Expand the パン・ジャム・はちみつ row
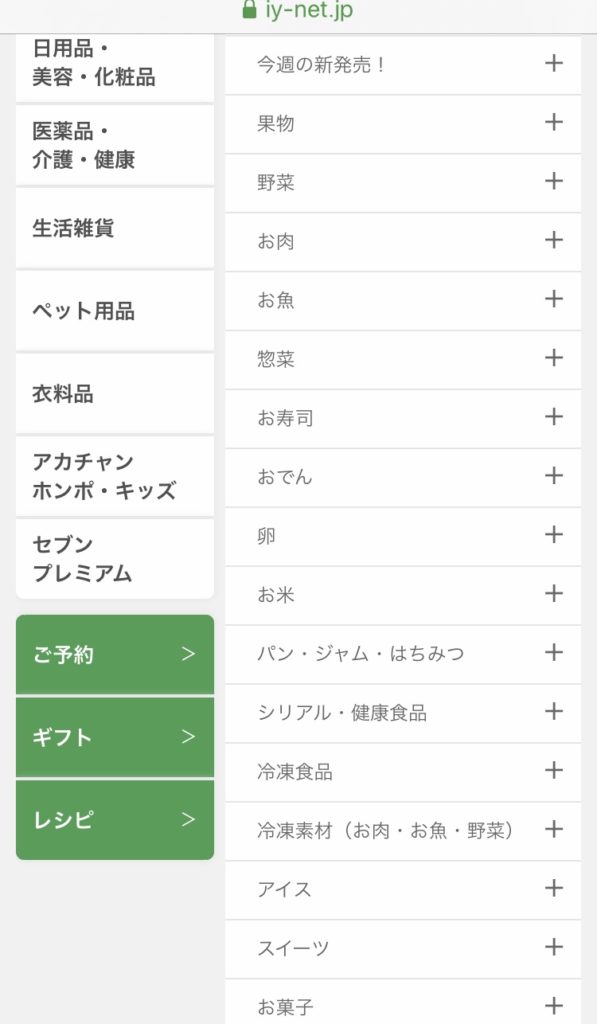 [403, 654]
